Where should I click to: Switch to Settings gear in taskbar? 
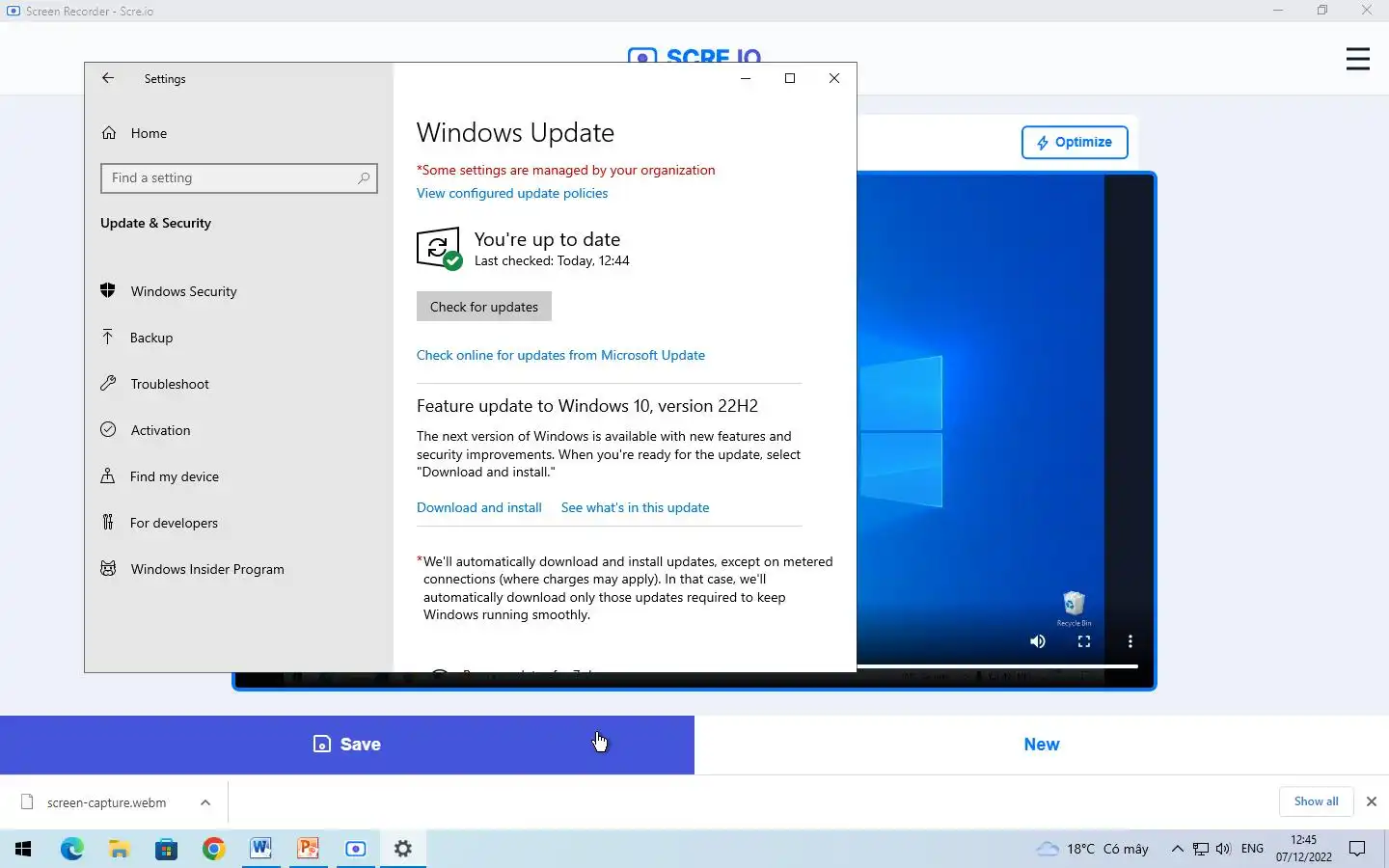pos(403,849)
